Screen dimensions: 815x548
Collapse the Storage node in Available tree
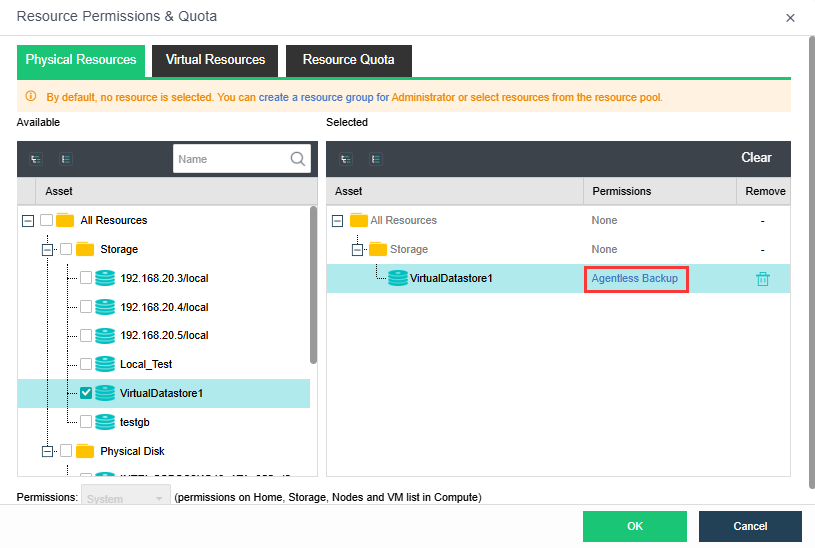coord(47,249)
